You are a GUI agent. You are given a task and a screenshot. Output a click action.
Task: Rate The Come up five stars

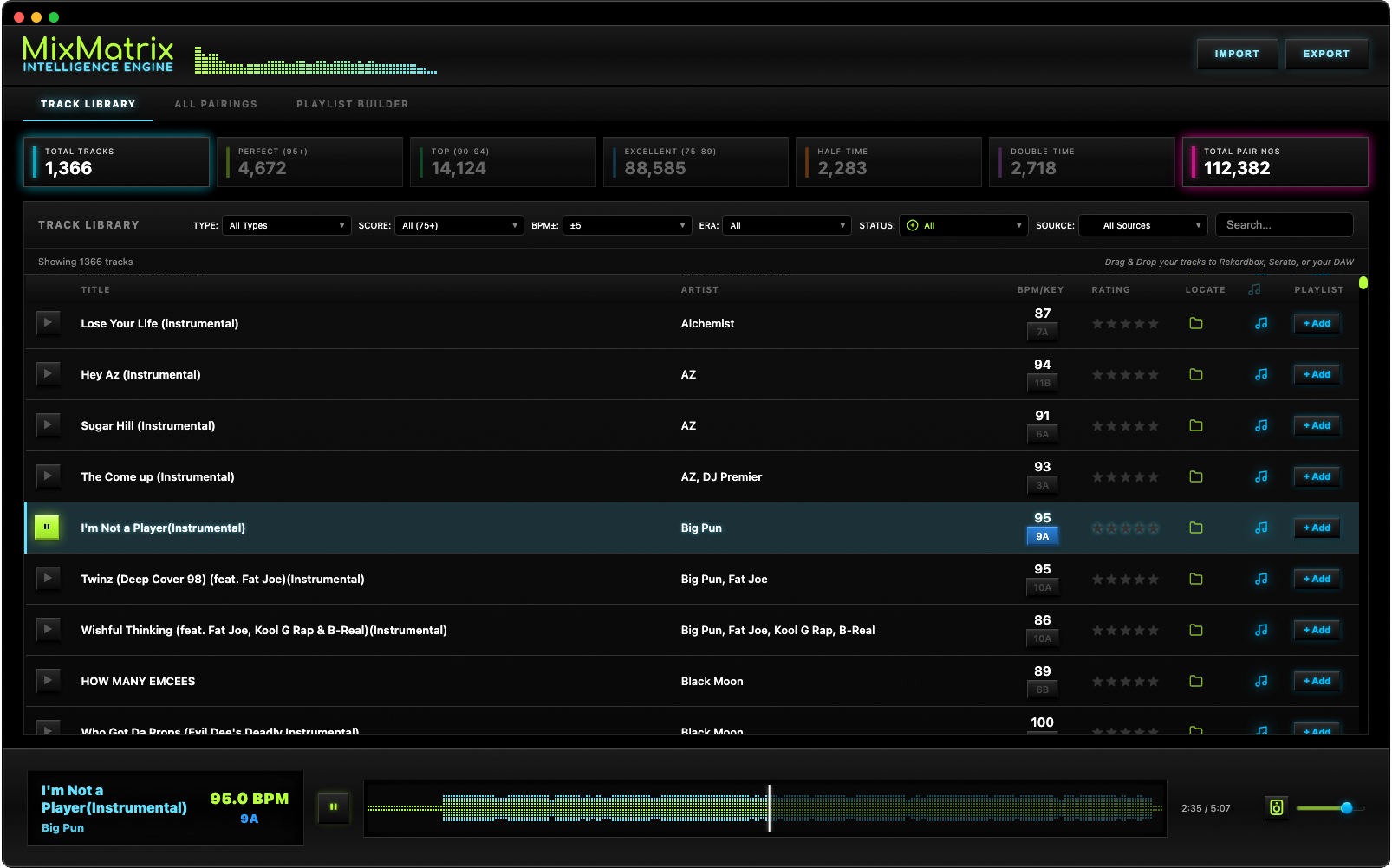pyautogui.click(x=1154, y=476)
